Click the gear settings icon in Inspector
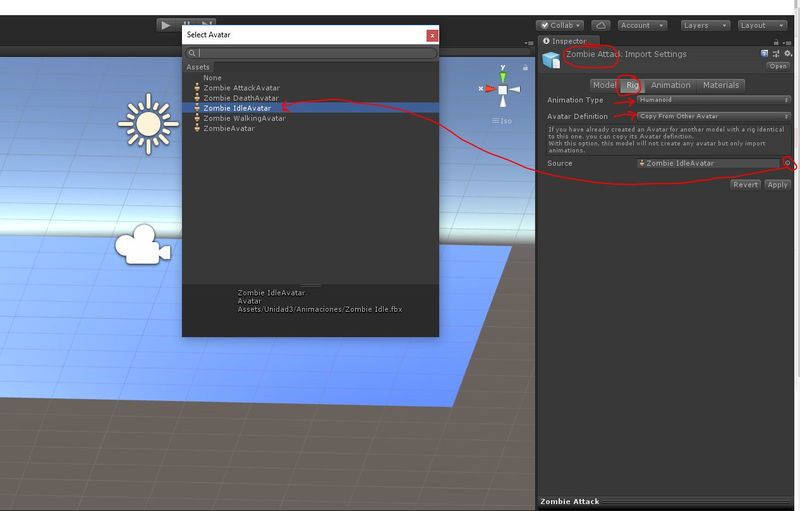 click(788, 54)
